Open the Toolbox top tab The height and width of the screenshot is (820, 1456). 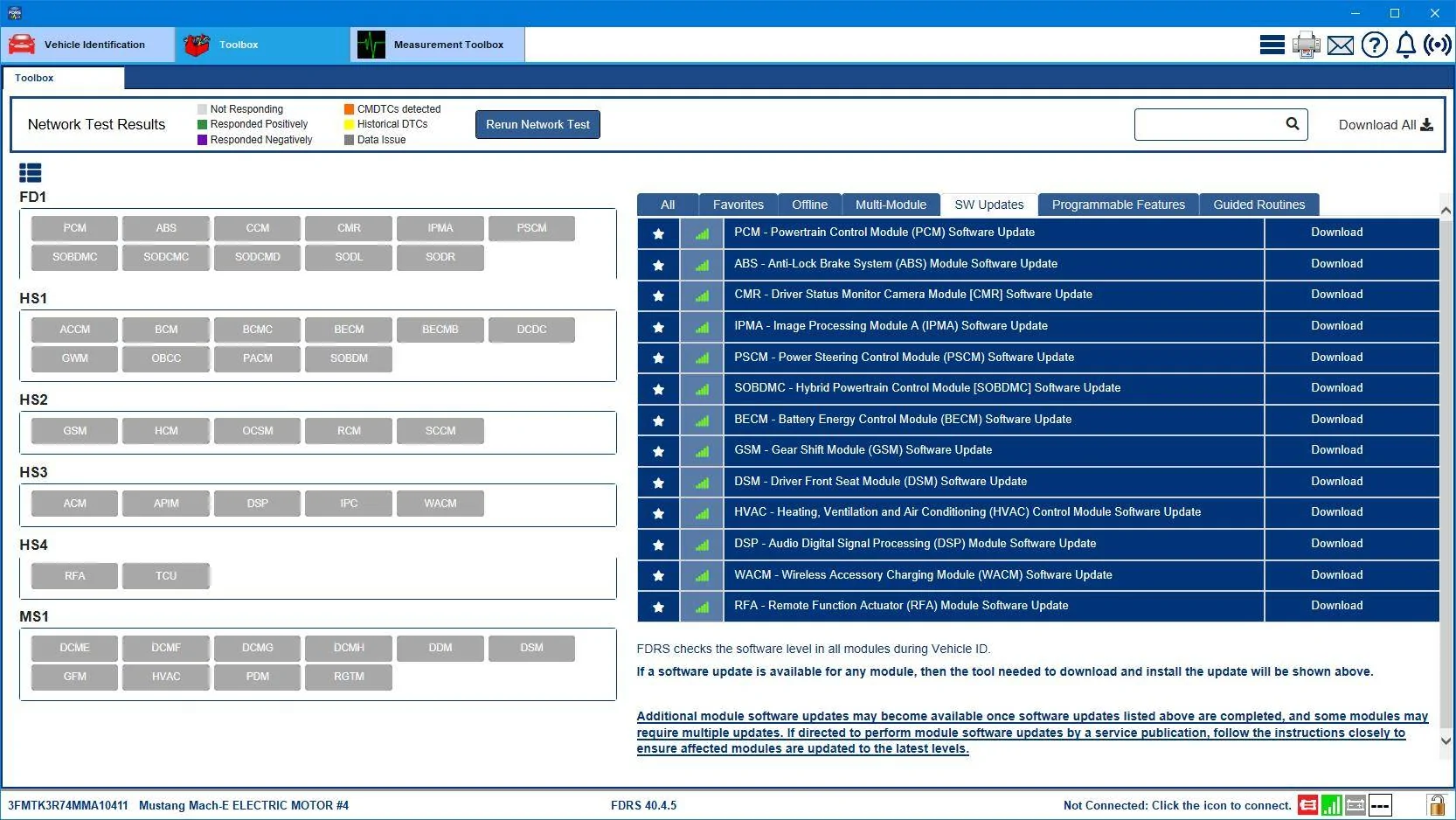pos(262,45)
